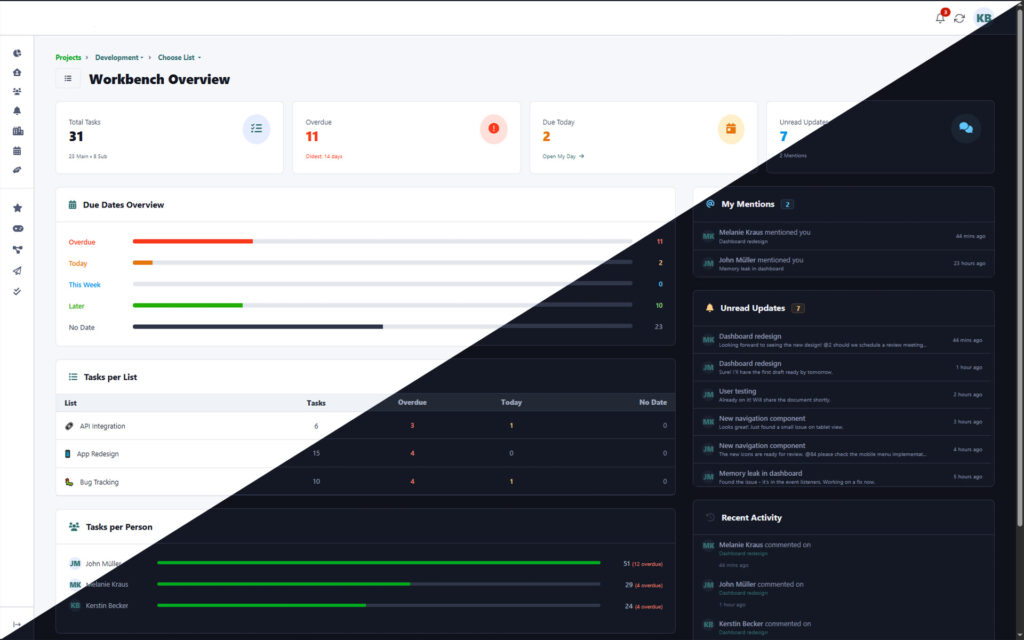Click the top-right notification bell with red badge
Image resolution: width=1024 pixels, height=640 pixels.
pos(940,18)
